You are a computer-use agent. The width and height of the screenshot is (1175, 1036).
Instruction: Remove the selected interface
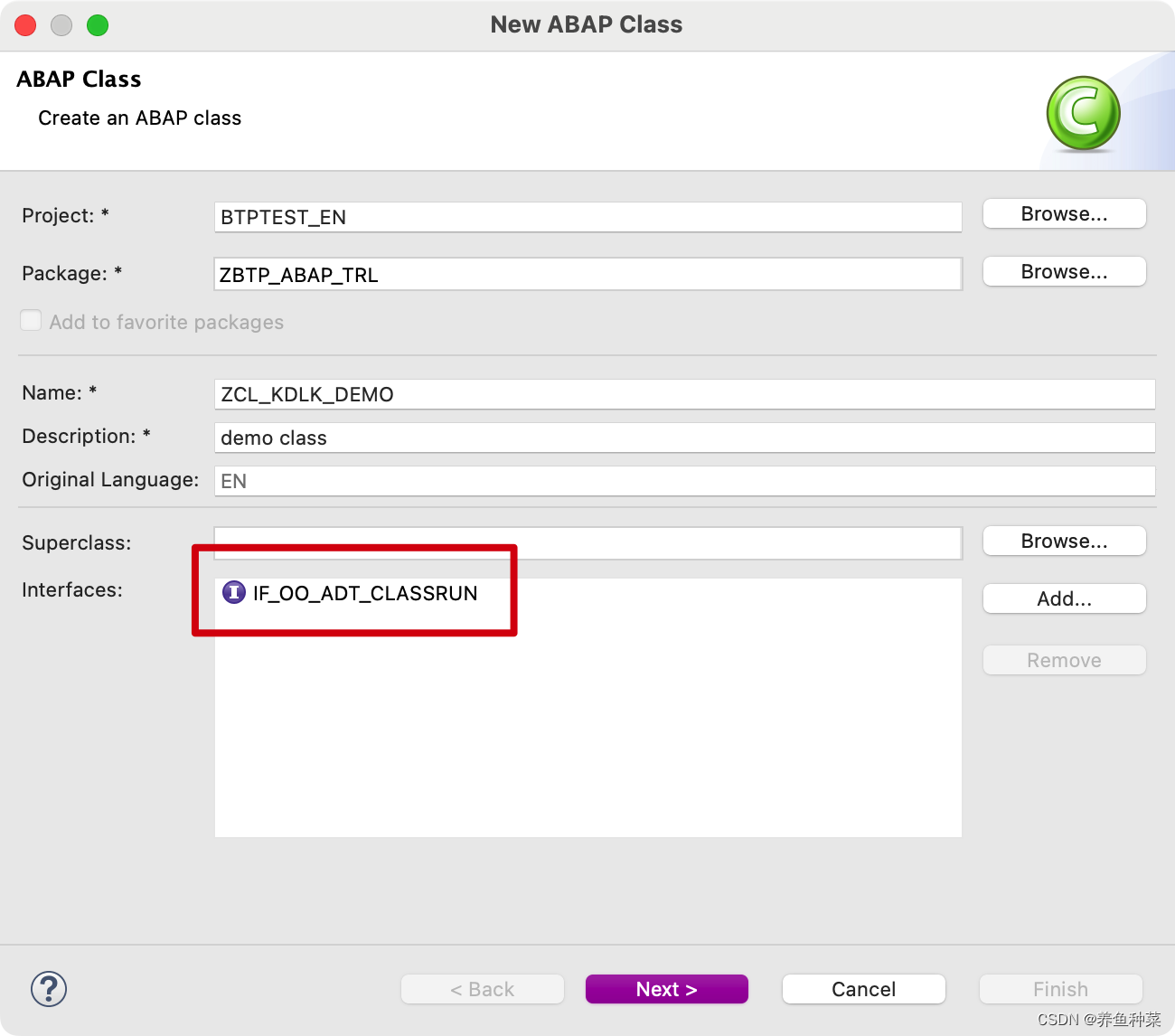click(1064, 660)
